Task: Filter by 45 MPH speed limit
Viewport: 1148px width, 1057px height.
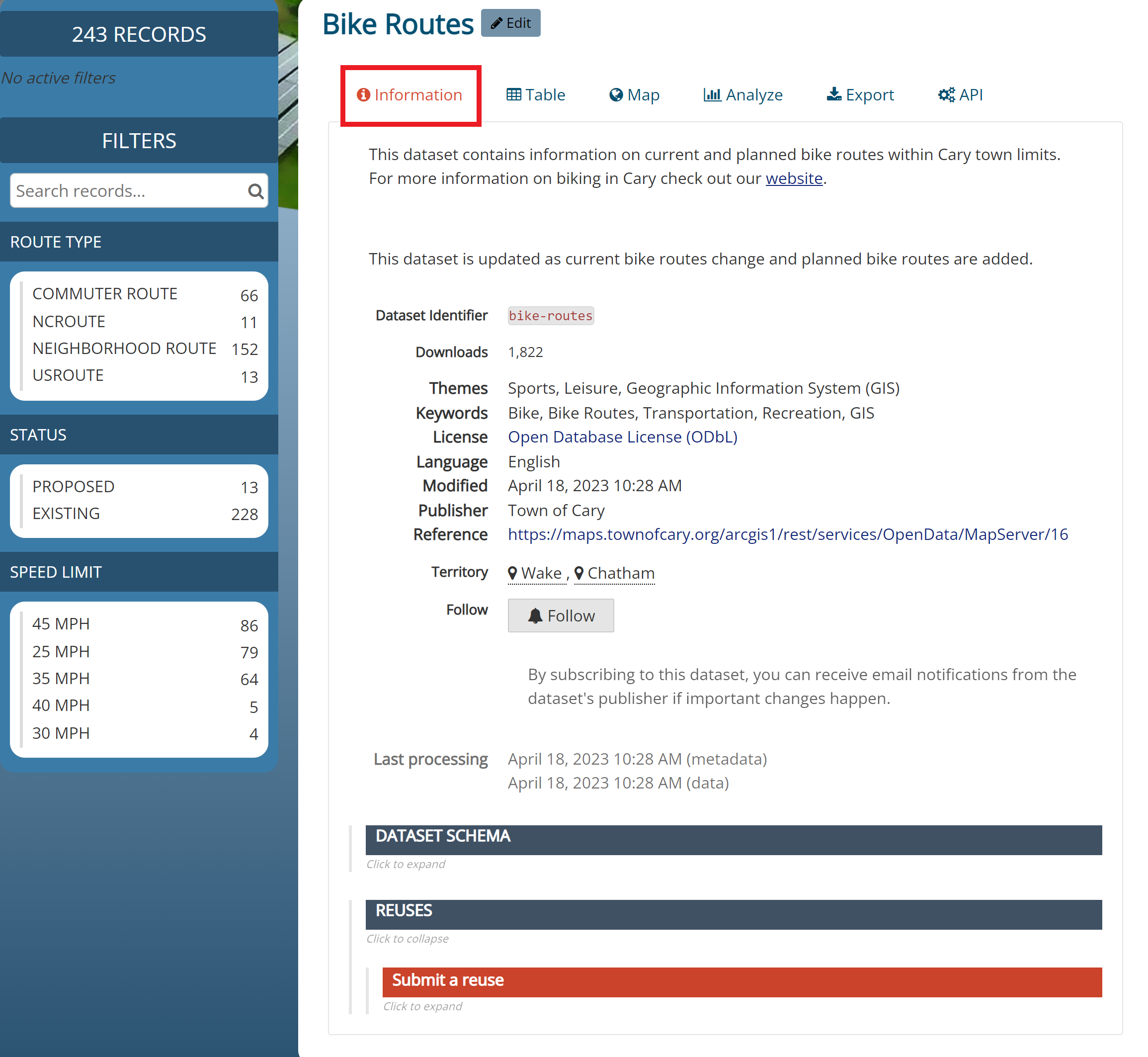Action: [61, 624]
